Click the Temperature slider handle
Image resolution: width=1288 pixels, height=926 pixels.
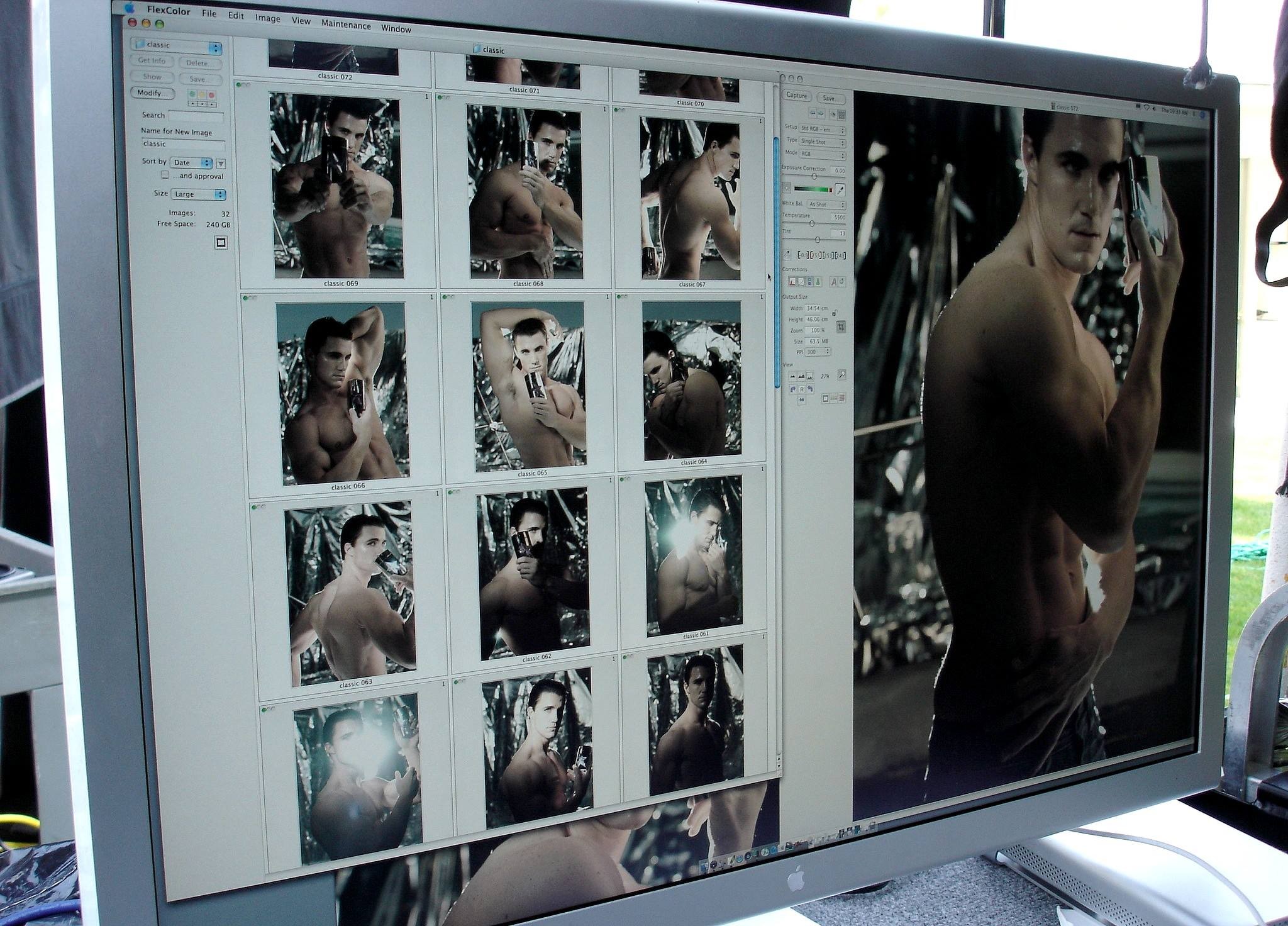point(812,223)
